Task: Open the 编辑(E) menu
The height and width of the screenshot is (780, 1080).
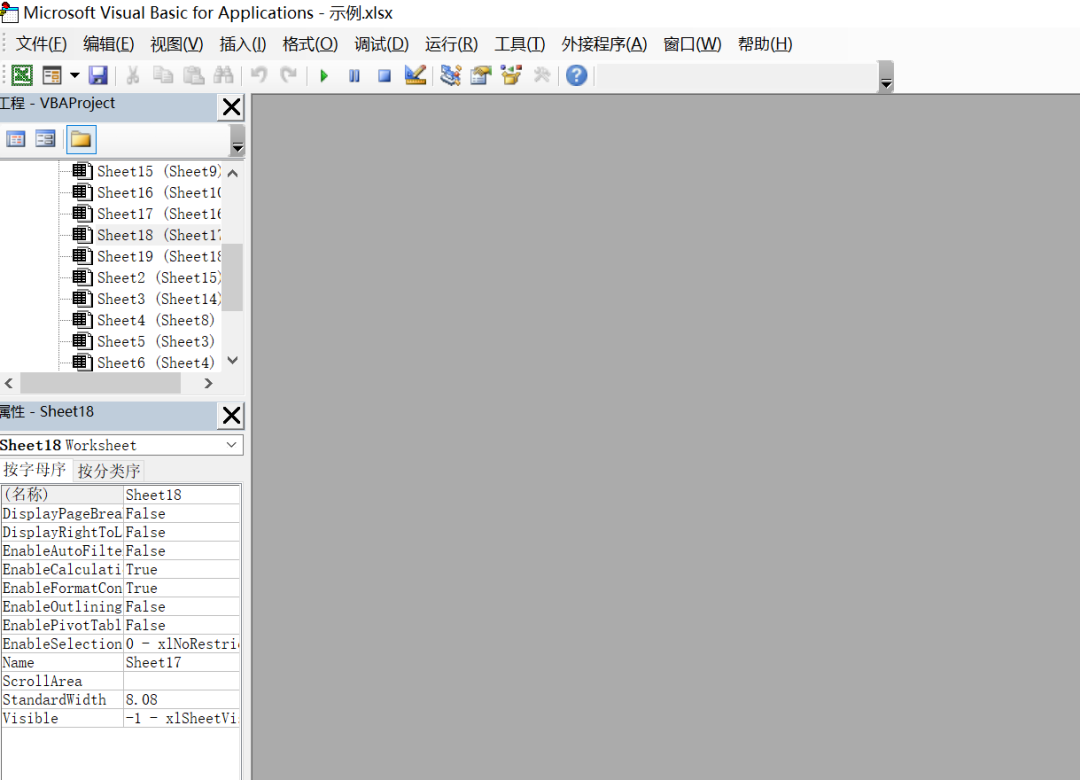Action: pos(109,44)
